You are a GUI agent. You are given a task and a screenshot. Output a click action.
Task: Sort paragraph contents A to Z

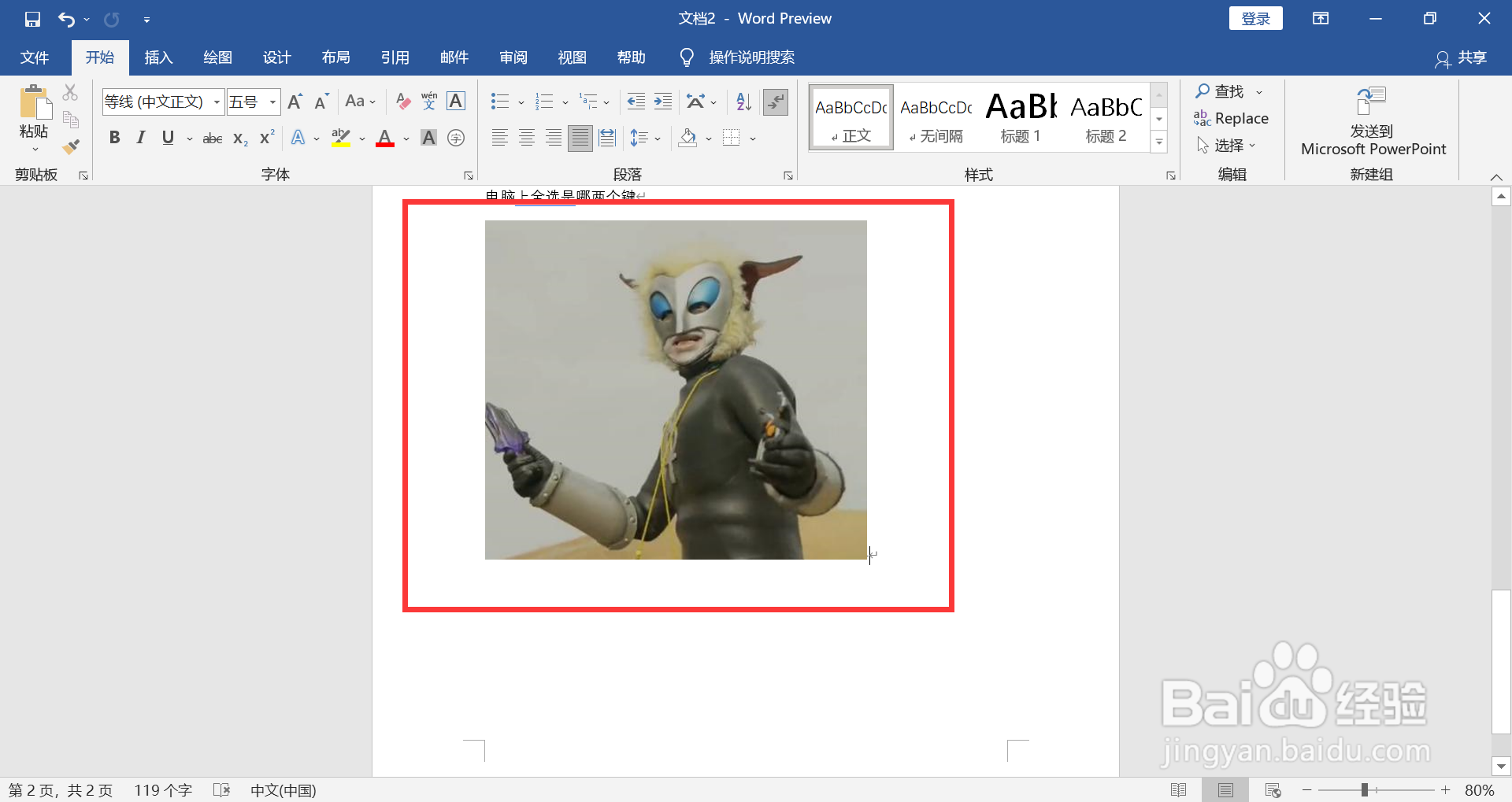[743, 102]
